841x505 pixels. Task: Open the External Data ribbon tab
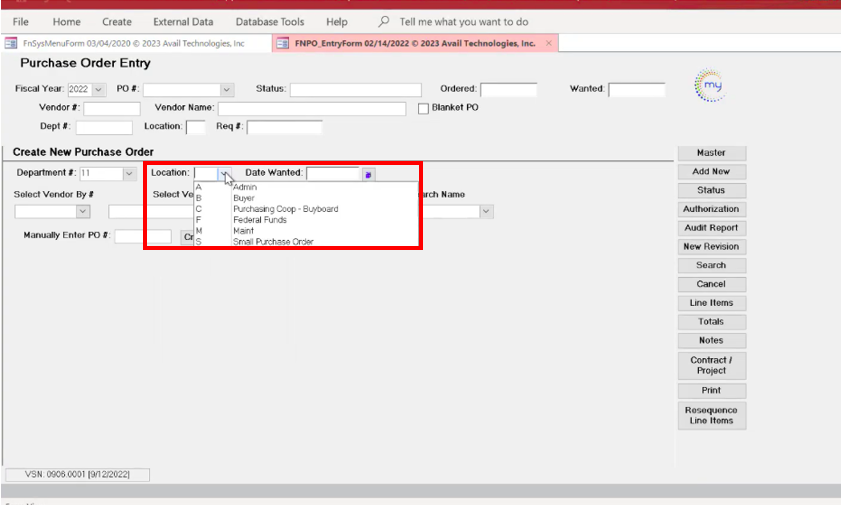pos(183,21)
